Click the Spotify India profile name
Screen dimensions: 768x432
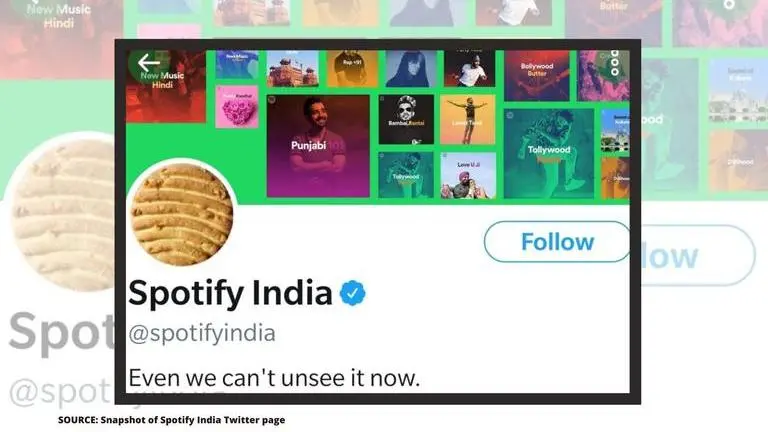(x=230, y=293)
